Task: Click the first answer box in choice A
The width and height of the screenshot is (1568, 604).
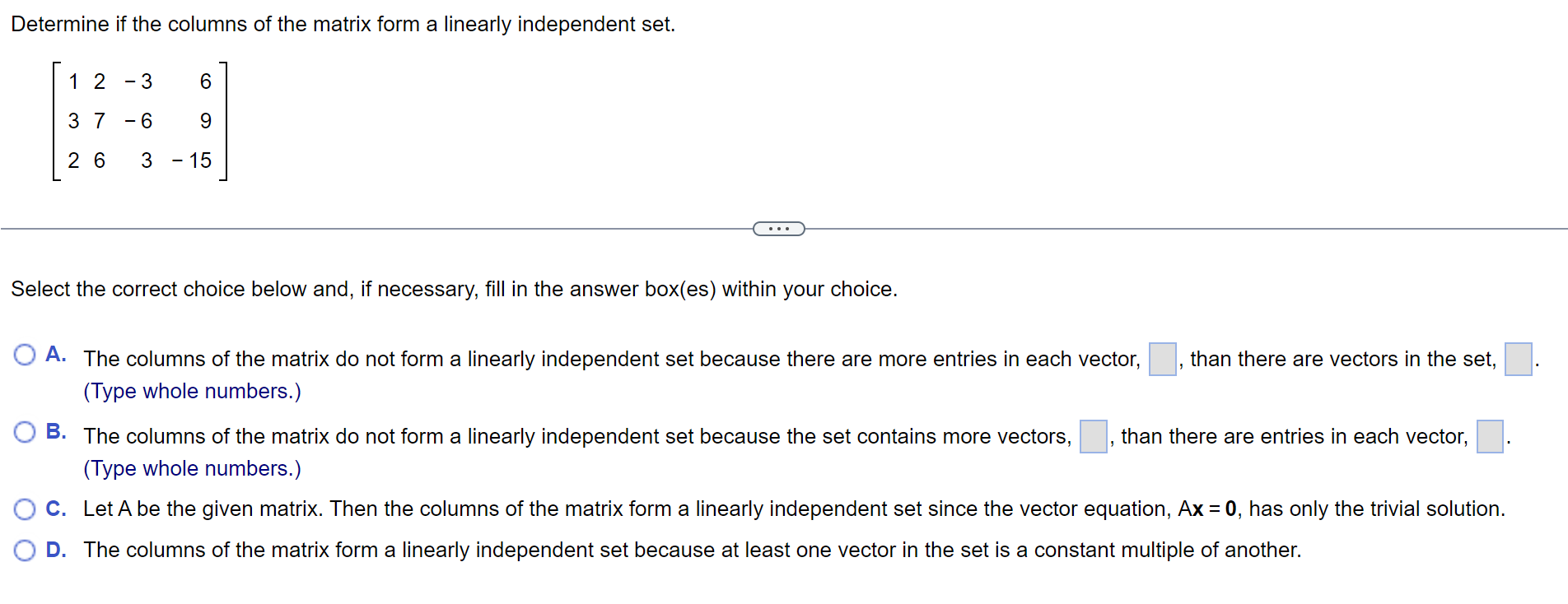Action: coord(1161,360)
